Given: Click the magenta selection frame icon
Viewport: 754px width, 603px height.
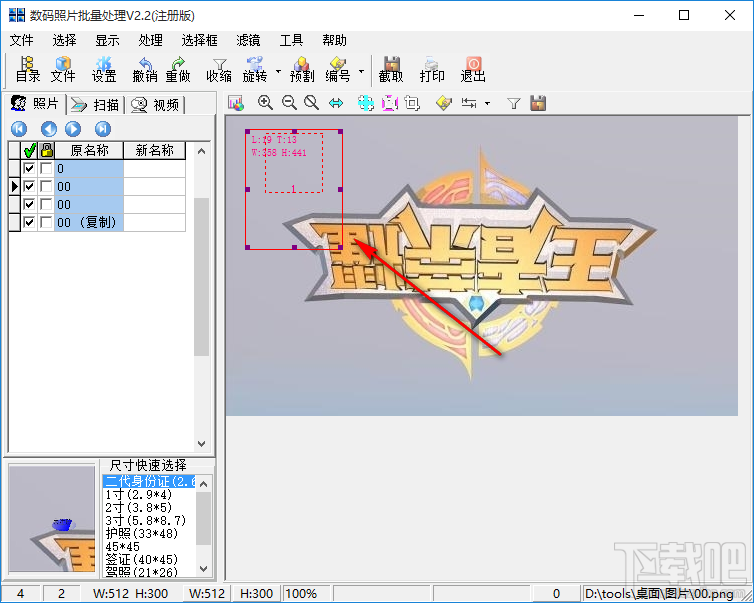Looking at the screenshot, I should pos(390,103).
